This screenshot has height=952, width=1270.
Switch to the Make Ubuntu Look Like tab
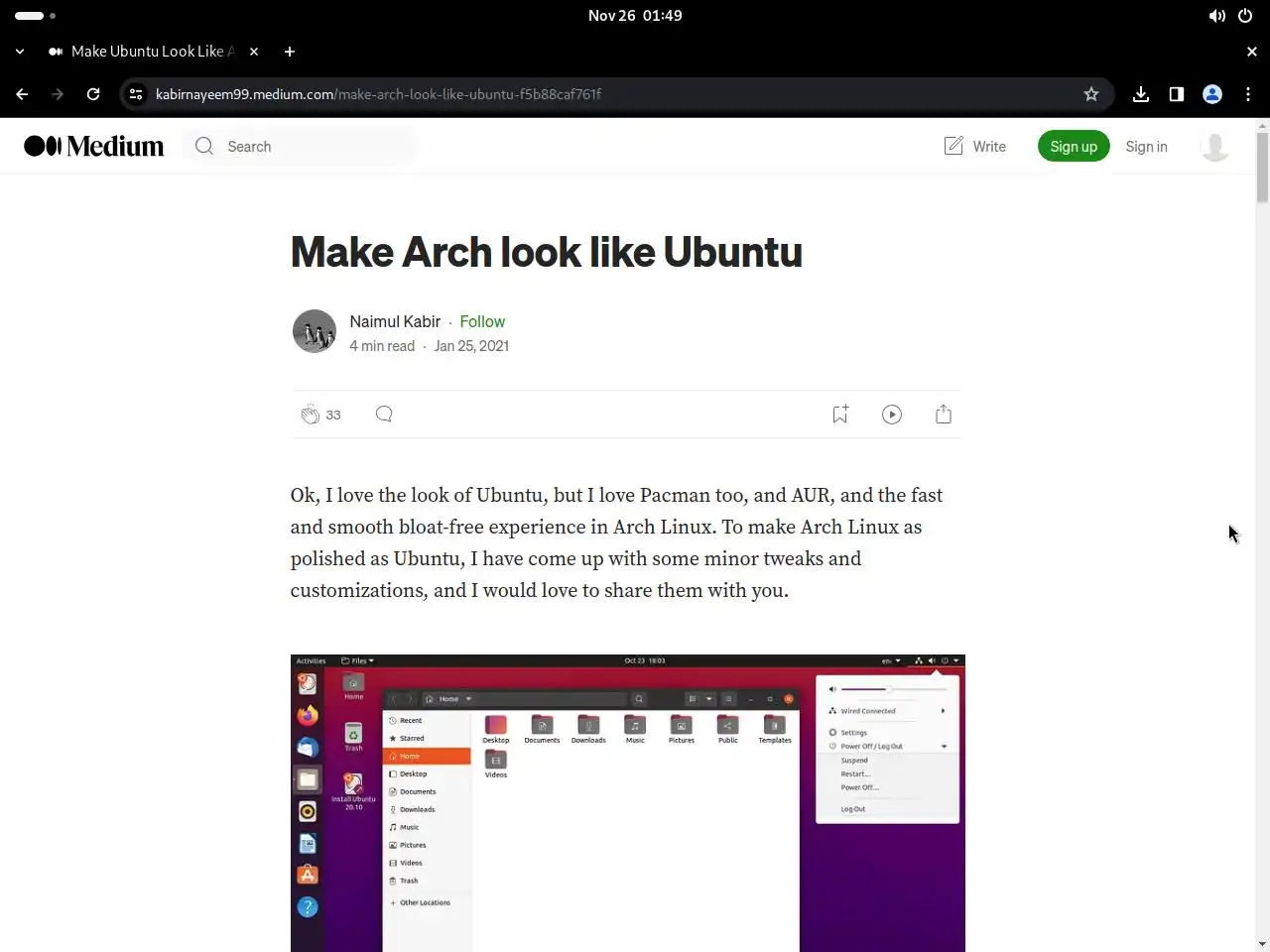click(152, 52)
